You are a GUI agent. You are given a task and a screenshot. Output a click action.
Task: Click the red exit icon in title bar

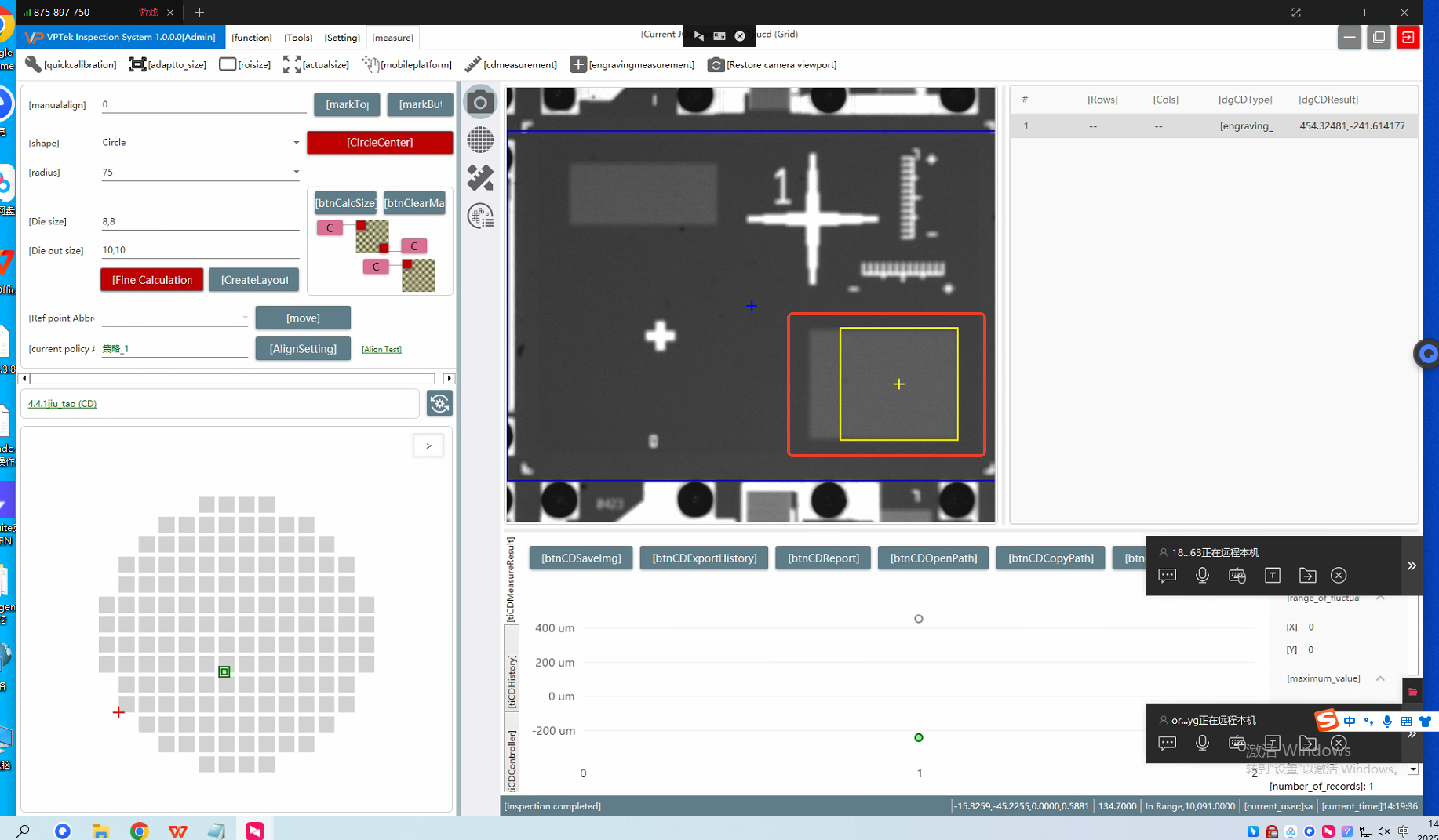point(1408,37)
